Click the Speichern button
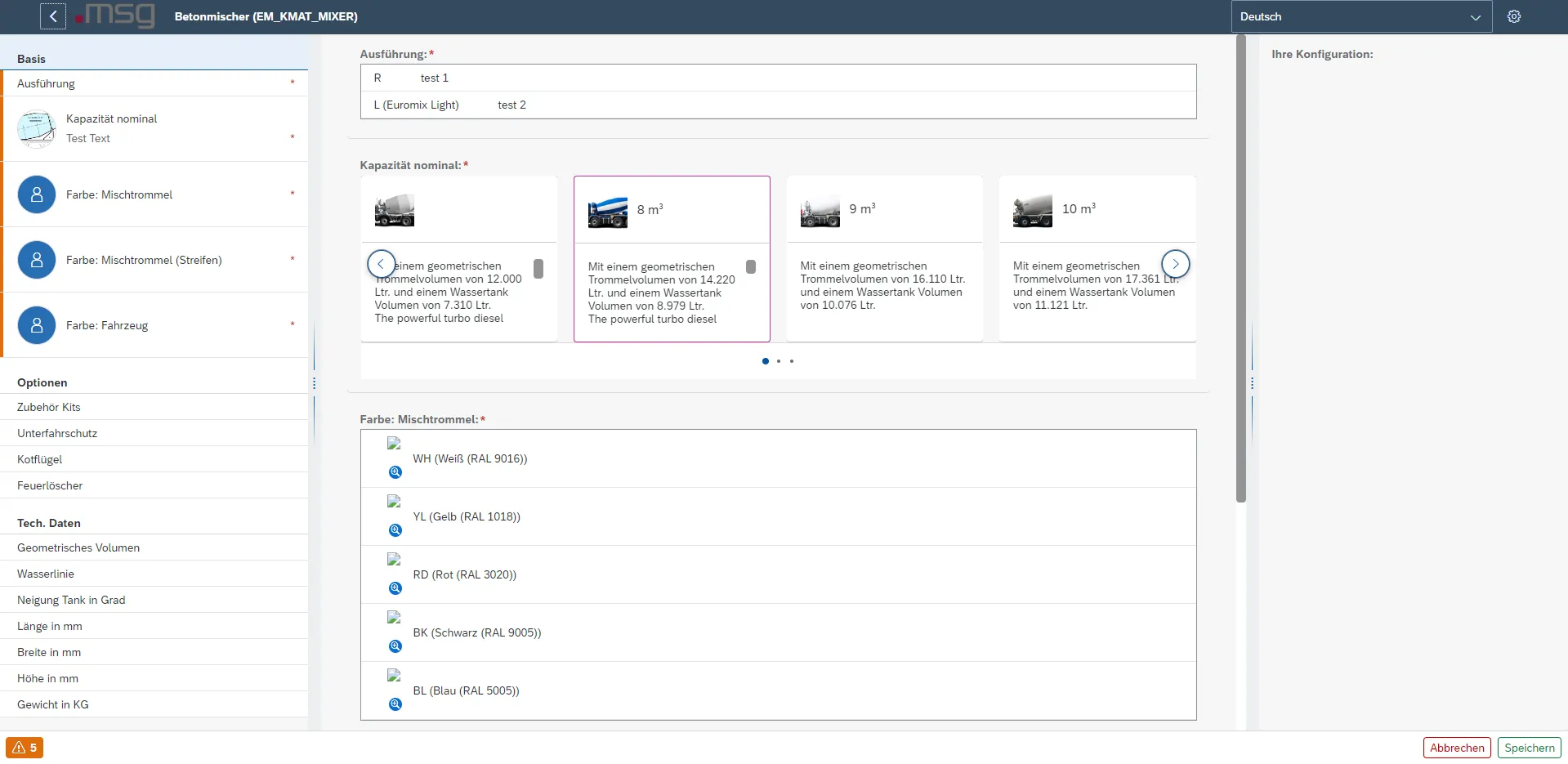Screen dimensions: 1568x764 (x=1529, y=748)
